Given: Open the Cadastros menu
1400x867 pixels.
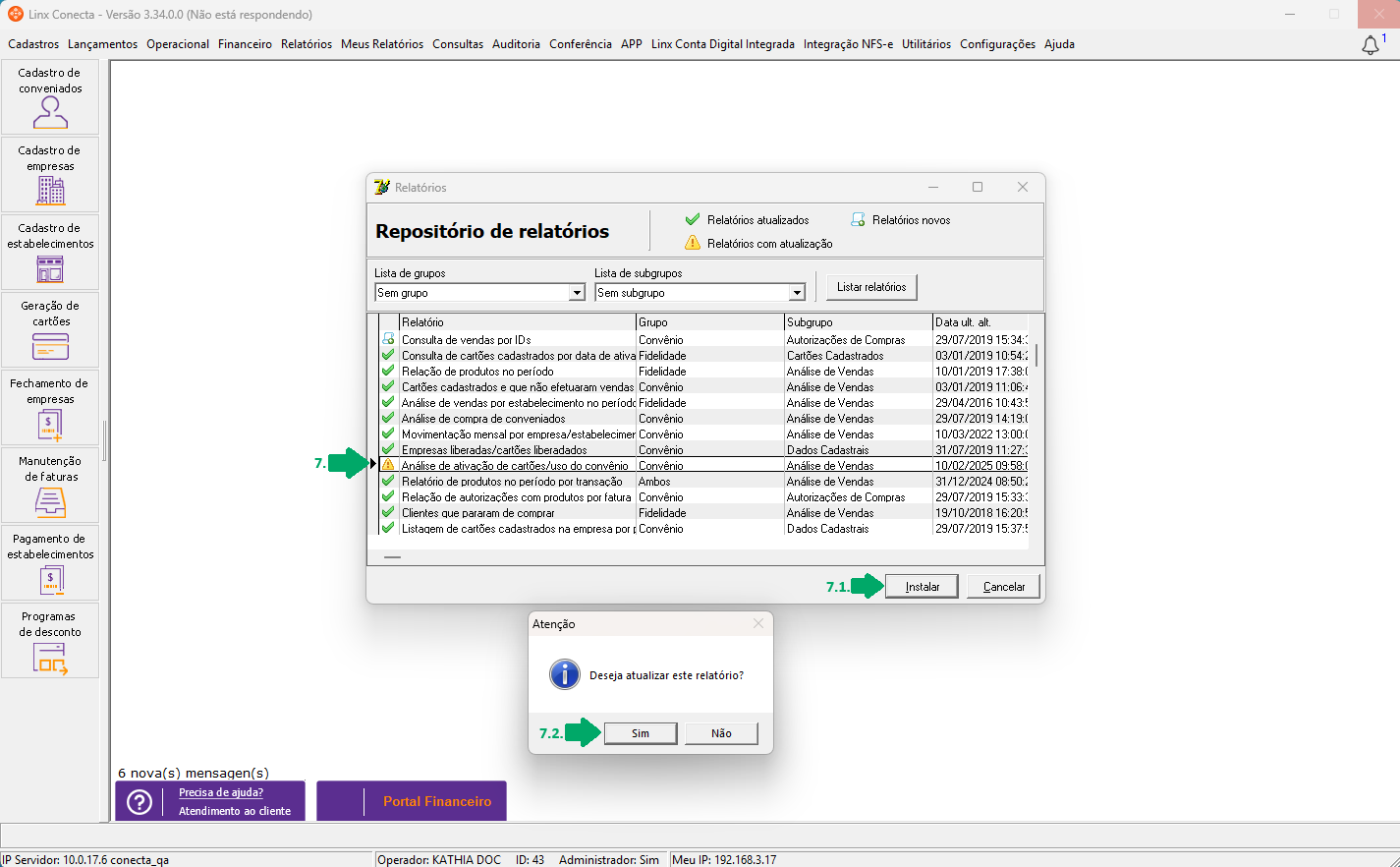Looking at the screenshot, I should click(x=33, y=44).
